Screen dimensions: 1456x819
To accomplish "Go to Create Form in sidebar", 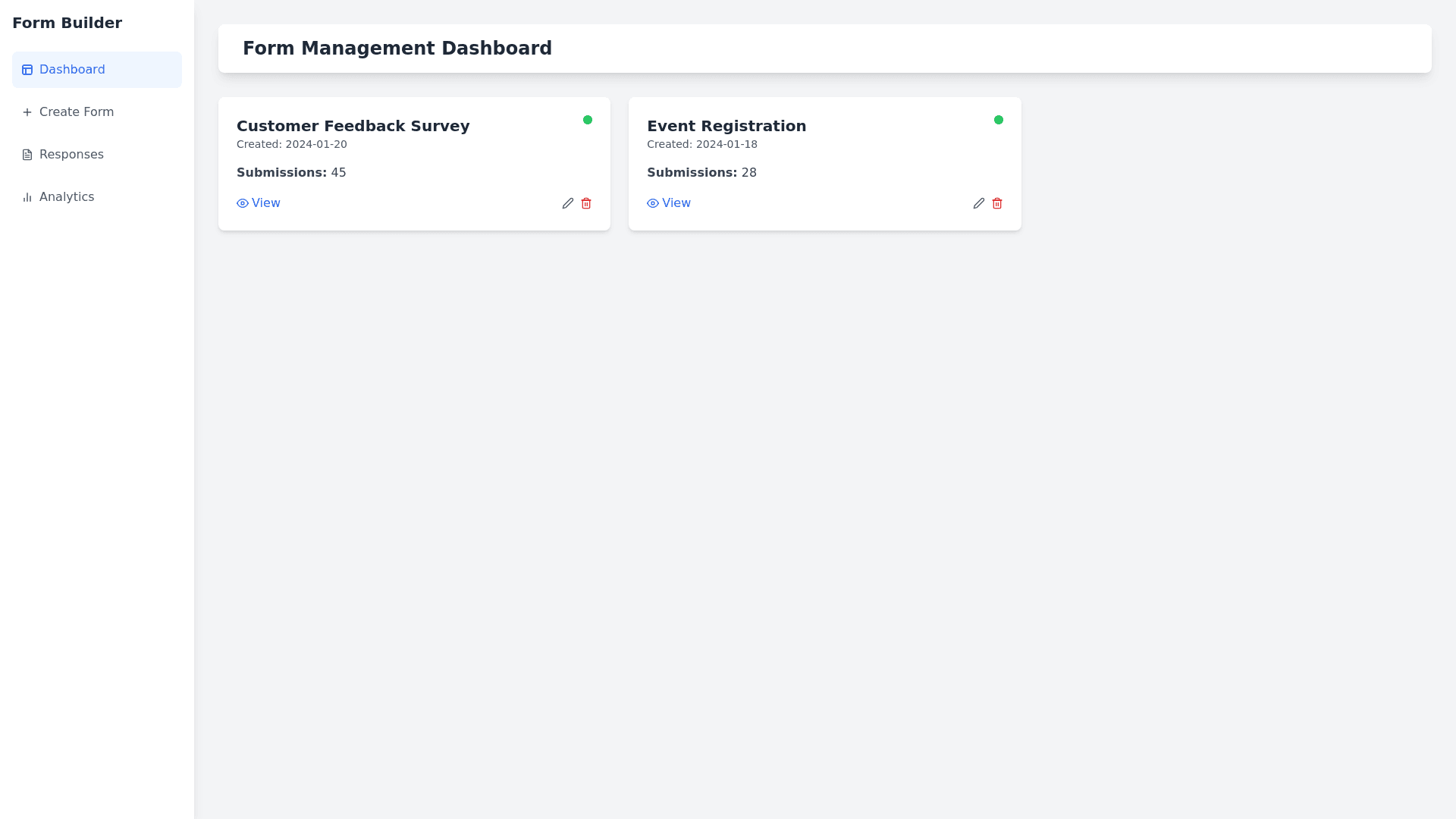I will coord(77,112).
